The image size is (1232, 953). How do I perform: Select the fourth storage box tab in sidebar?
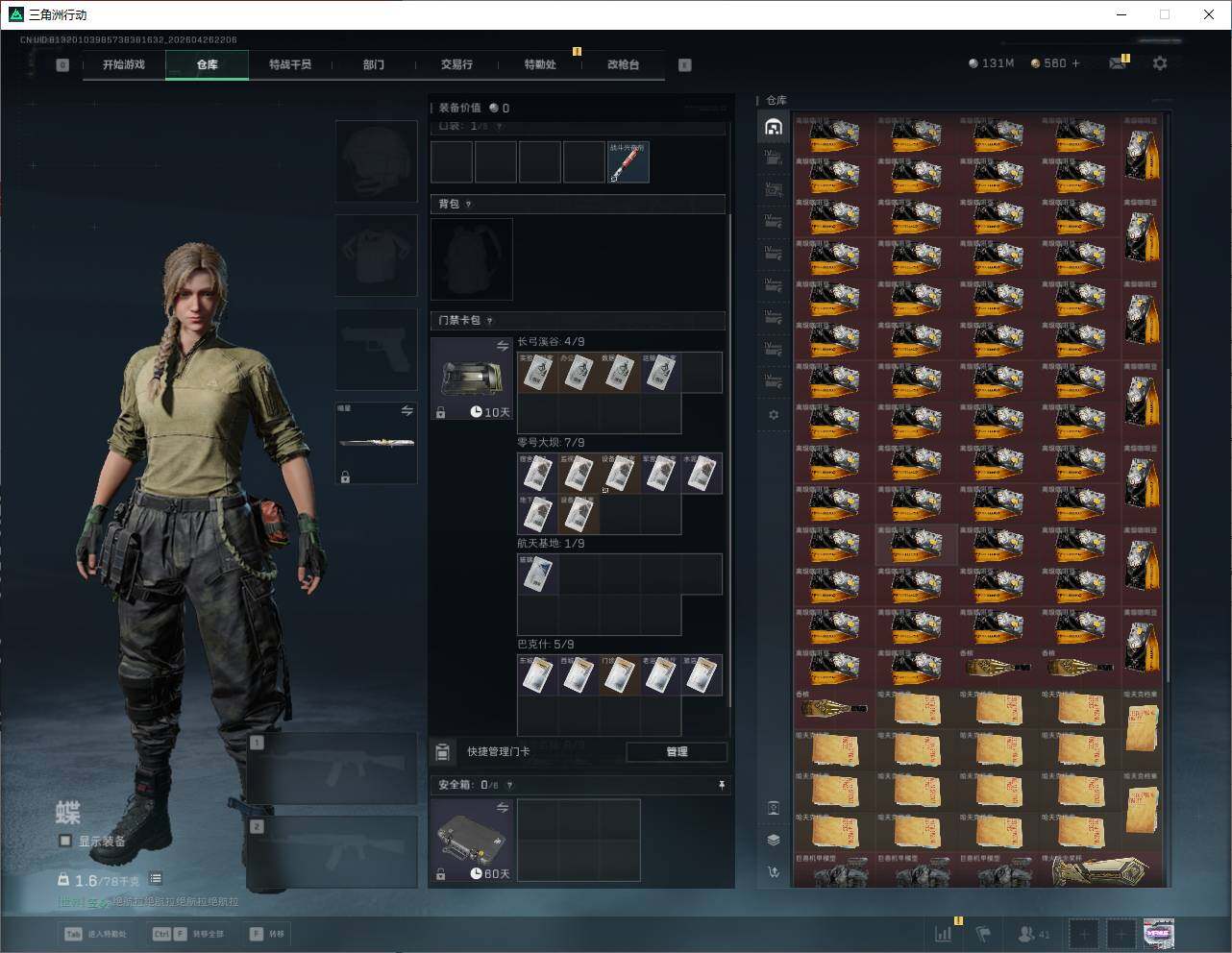774,222
